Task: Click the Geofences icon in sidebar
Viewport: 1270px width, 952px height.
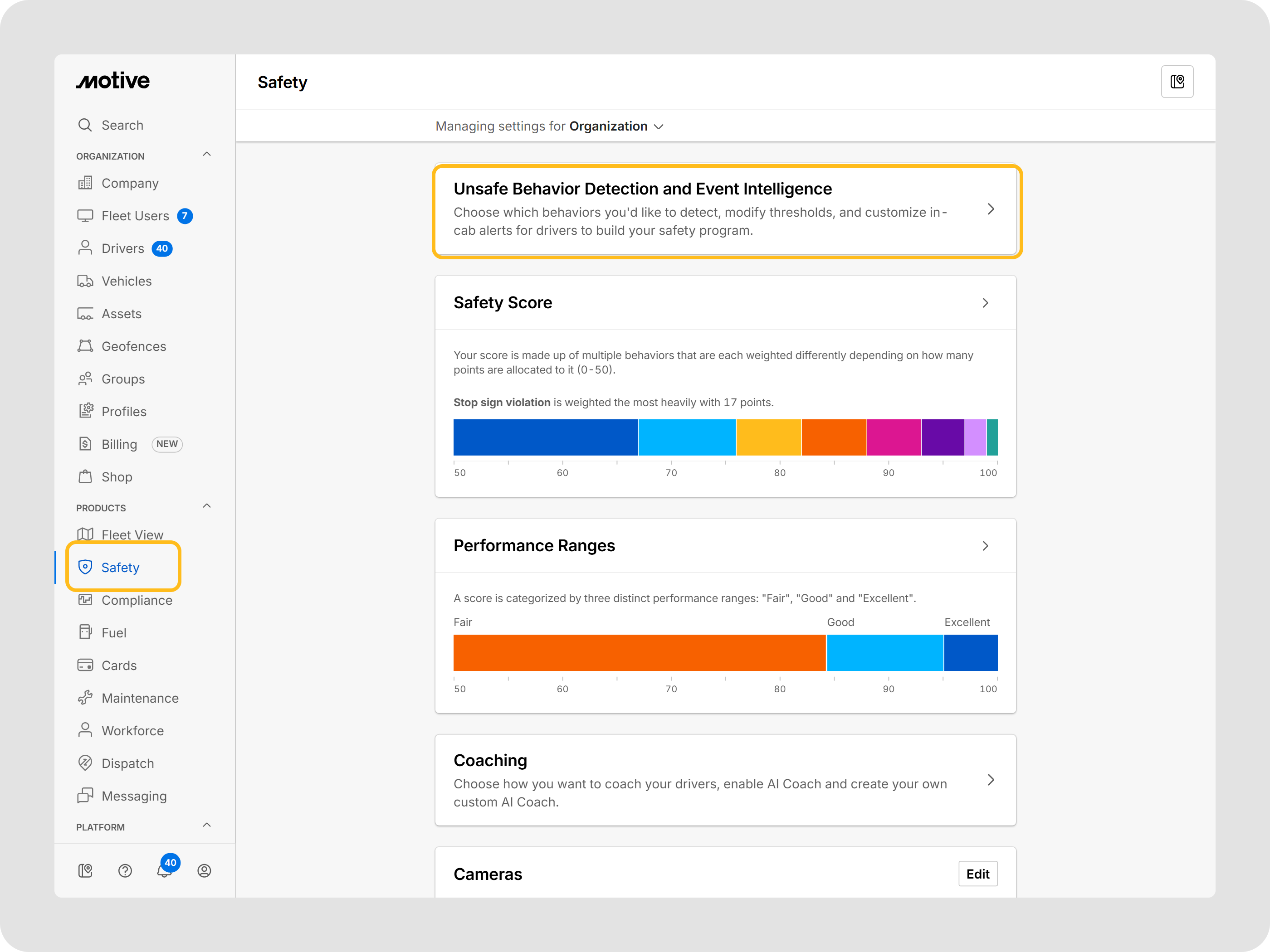Action: pos(85,346)
